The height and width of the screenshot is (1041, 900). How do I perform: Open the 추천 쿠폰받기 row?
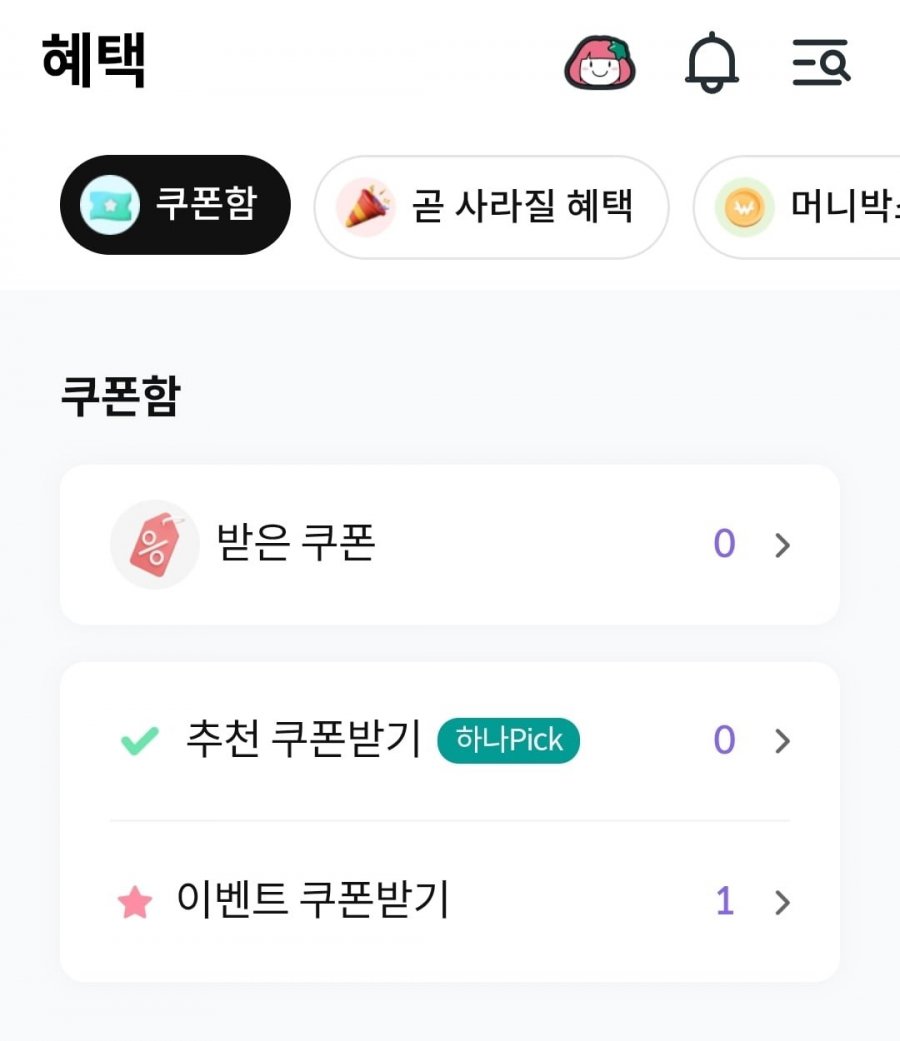(x=449, y=741)
